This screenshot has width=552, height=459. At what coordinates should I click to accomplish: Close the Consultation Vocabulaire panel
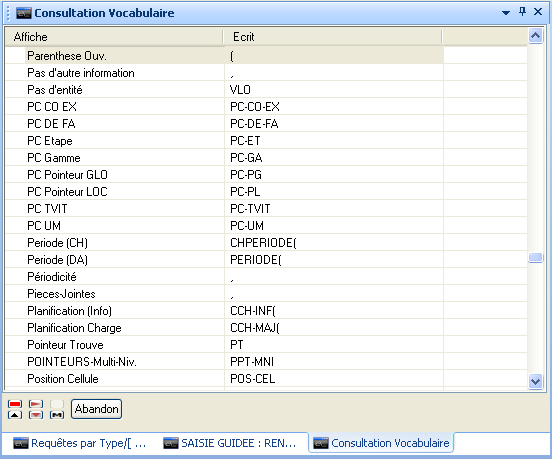click(x=538, y=12)
